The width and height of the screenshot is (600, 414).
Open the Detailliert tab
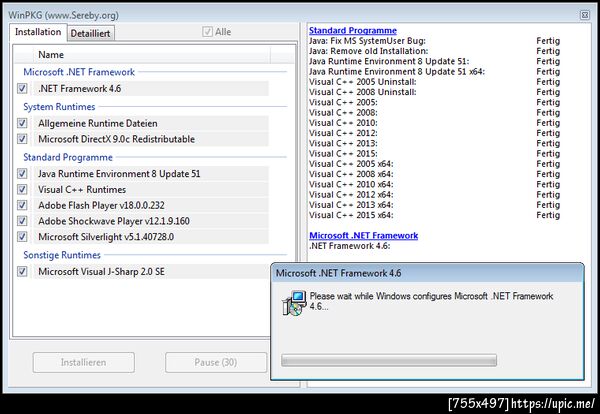(91, 34)
